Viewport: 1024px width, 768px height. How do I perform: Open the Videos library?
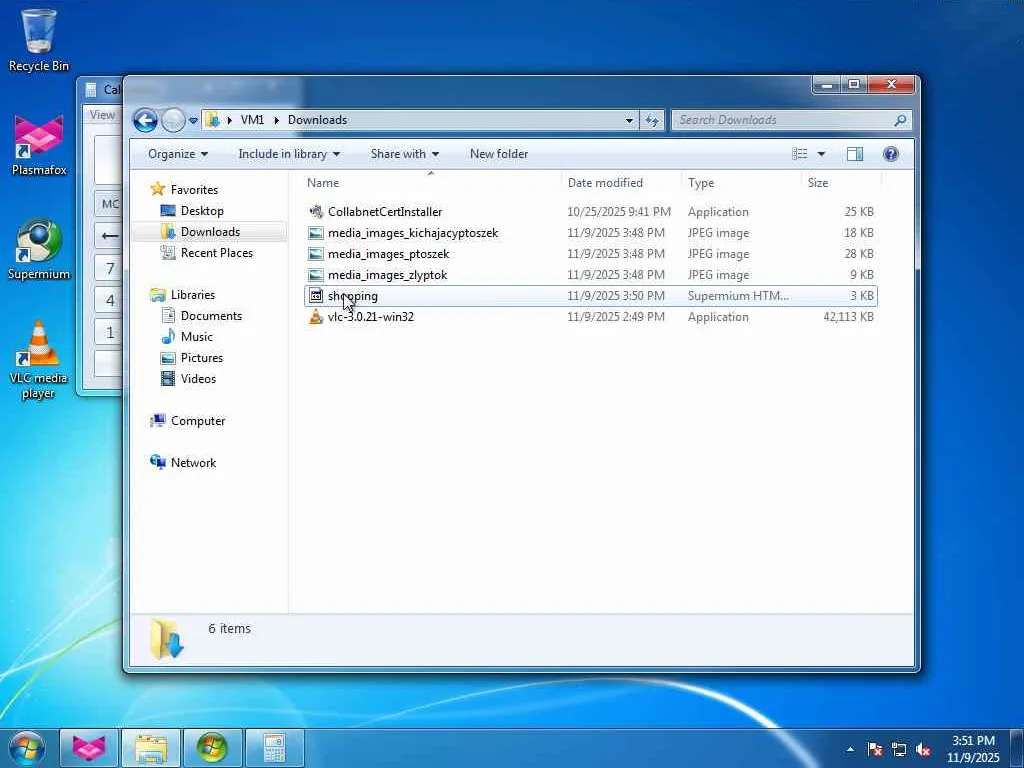tap(198, 379)
